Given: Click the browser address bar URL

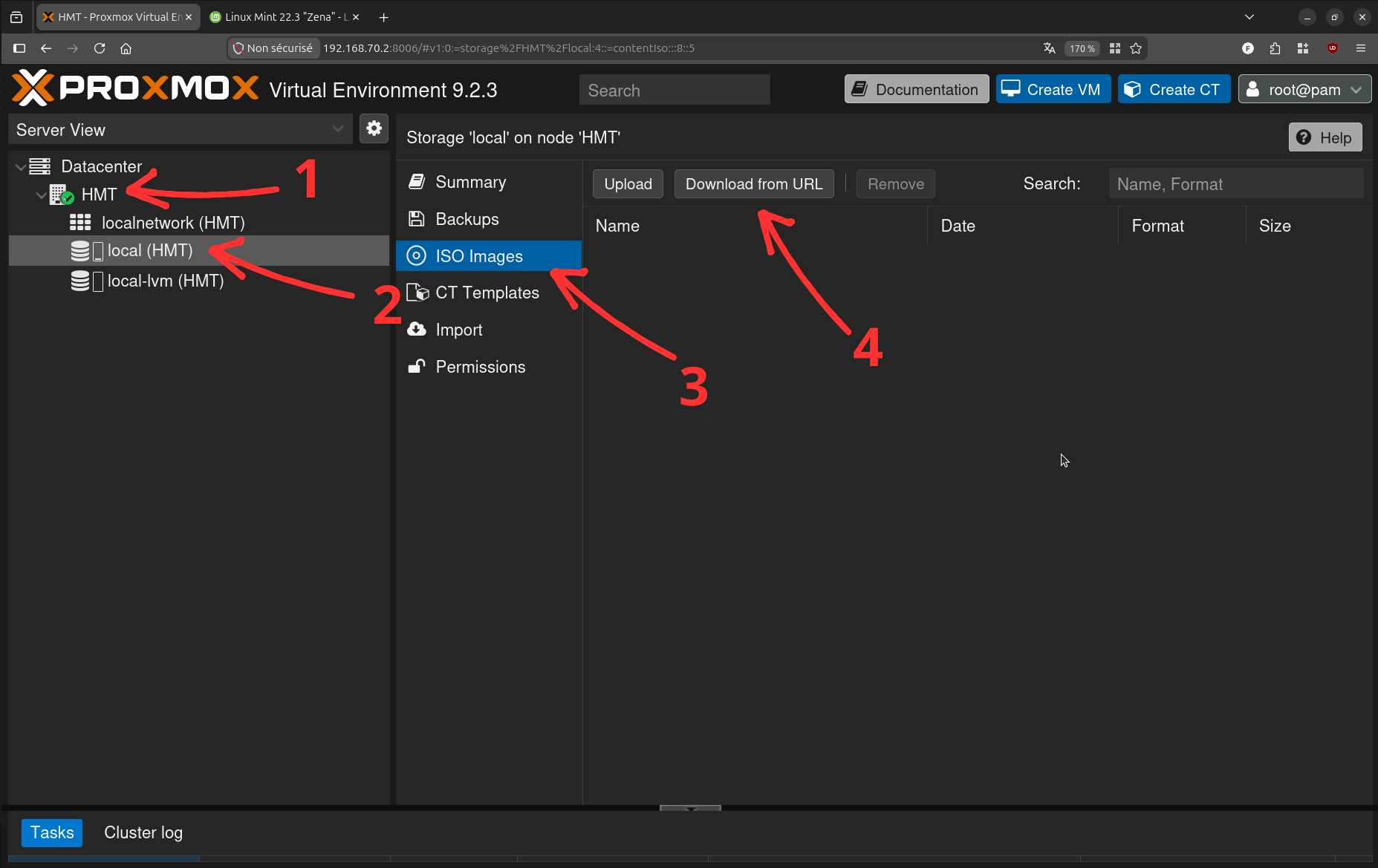Looking at the screenshot, I should click(x=509, y=48).
